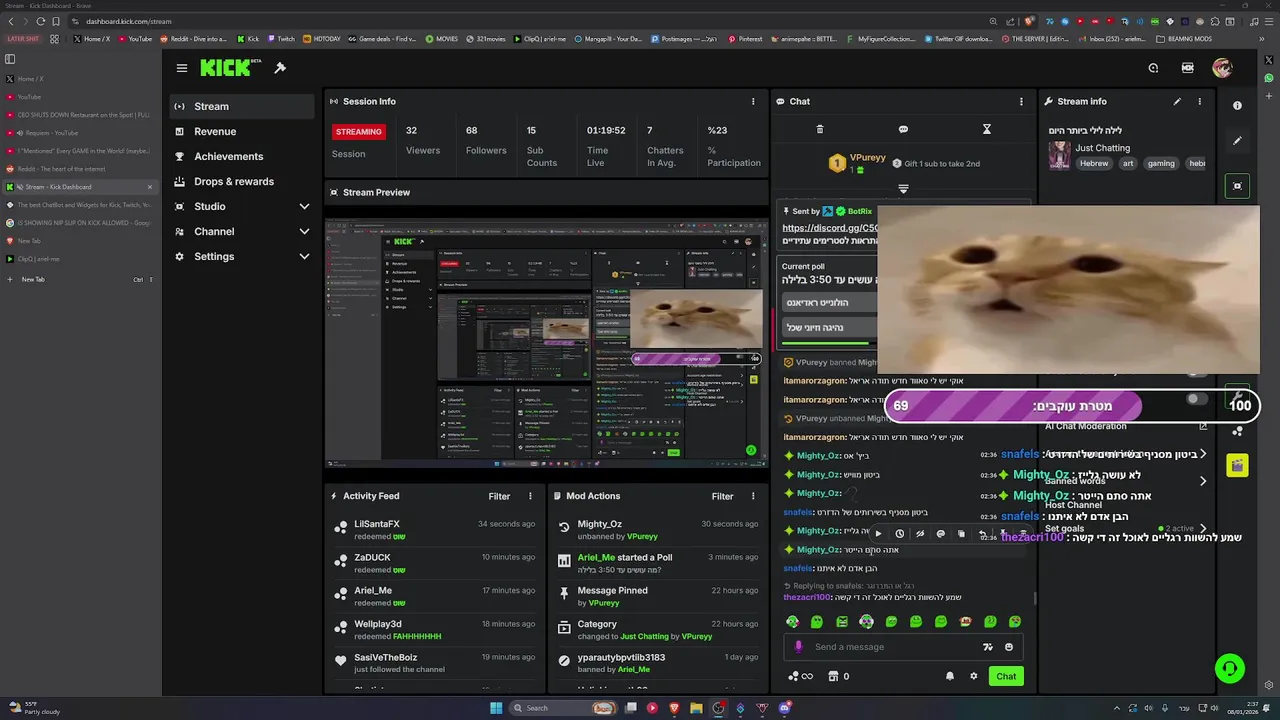The height and width of the screenshot is (720, 1280).
Task: Switch to YouTube tab in browser sidebar
Action: pos(78,97)
